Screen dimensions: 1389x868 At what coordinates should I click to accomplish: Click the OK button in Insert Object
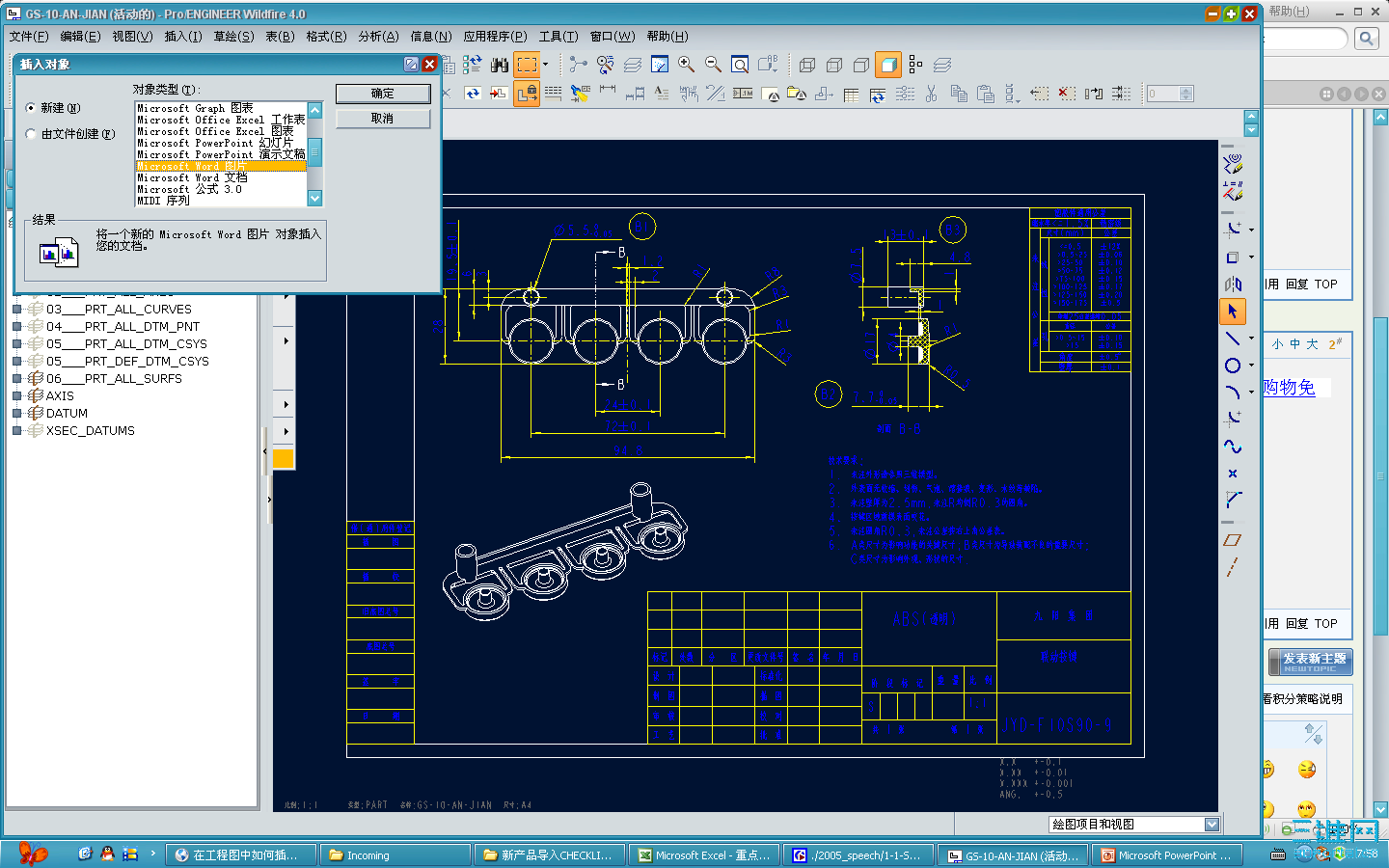383,94
